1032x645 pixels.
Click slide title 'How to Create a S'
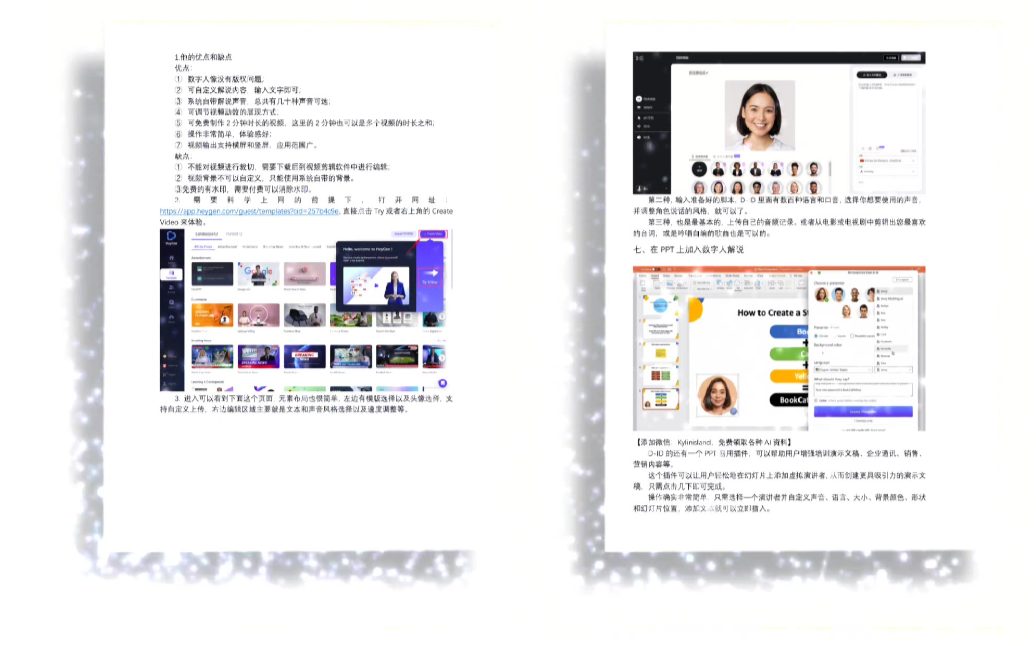point(773,313)
